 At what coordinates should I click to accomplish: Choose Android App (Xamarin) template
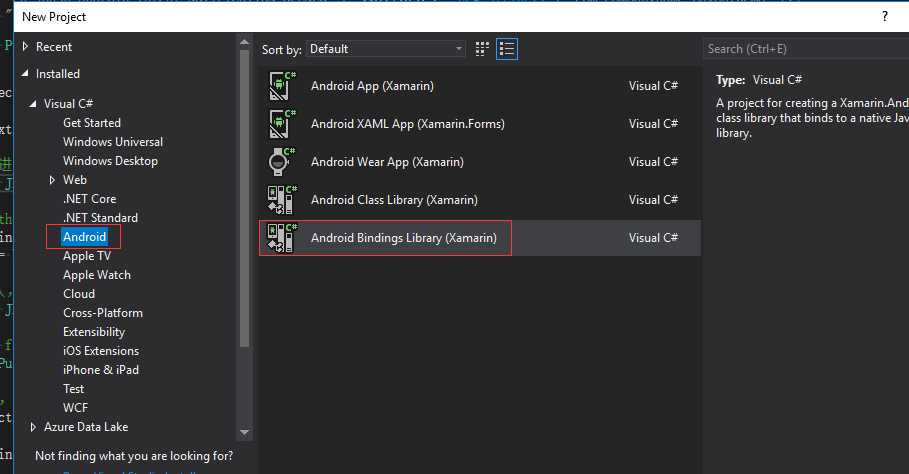[x=479, y=86]
